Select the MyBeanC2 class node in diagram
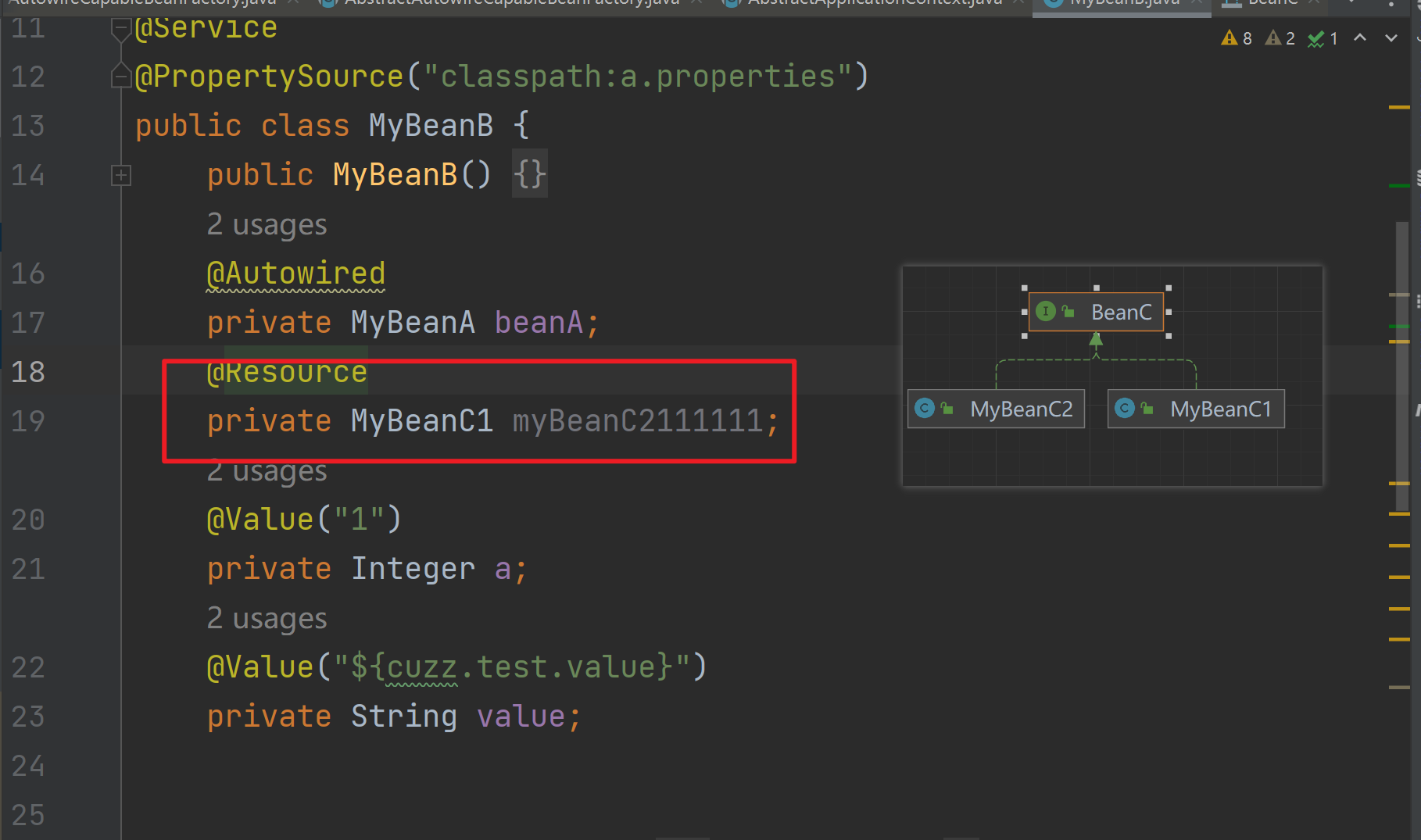This screenshot has width=1421, height=840. 996,409
